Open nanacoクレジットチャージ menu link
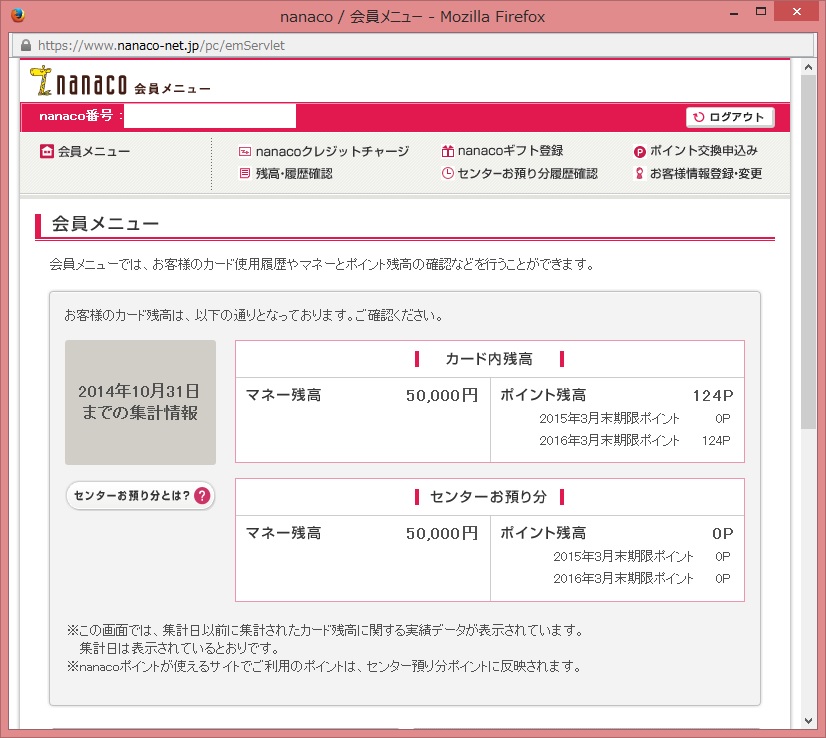This screenshot has width=826, height=738. 323,152
